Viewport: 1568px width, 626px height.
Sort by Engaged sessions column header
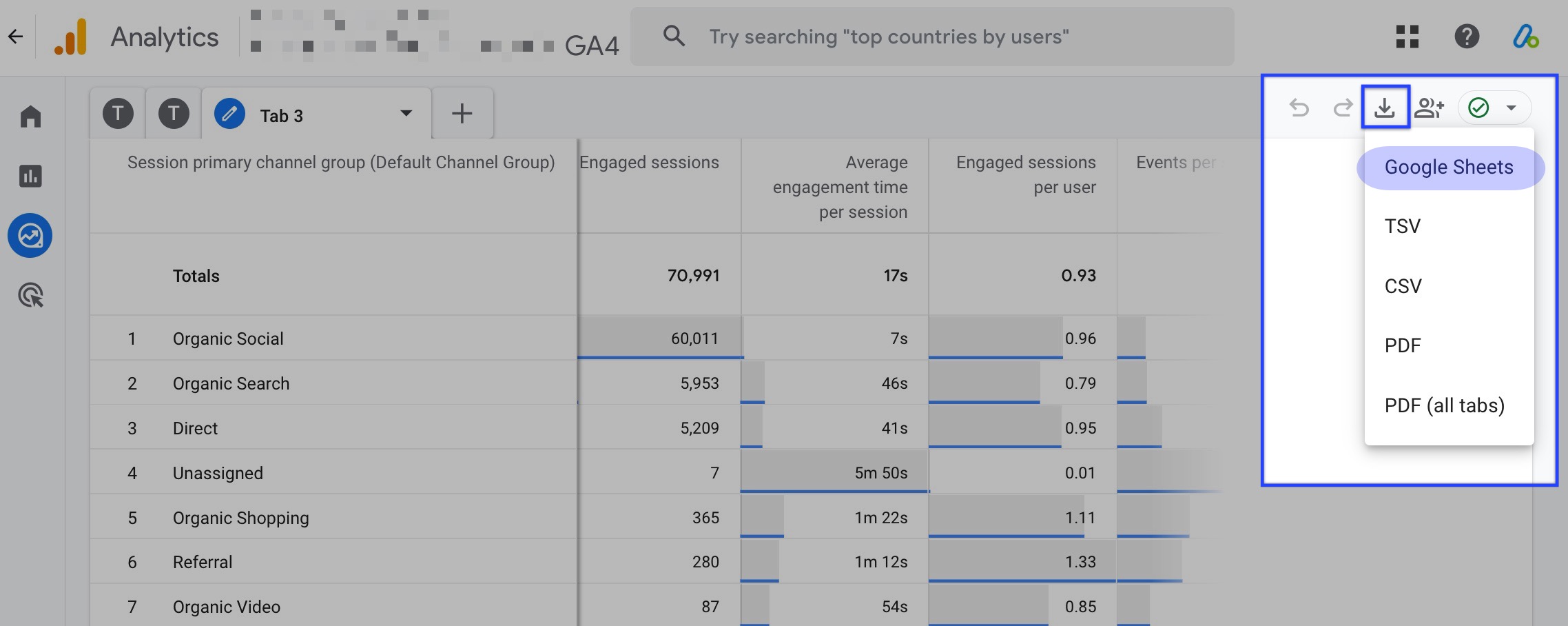(650, 163)
